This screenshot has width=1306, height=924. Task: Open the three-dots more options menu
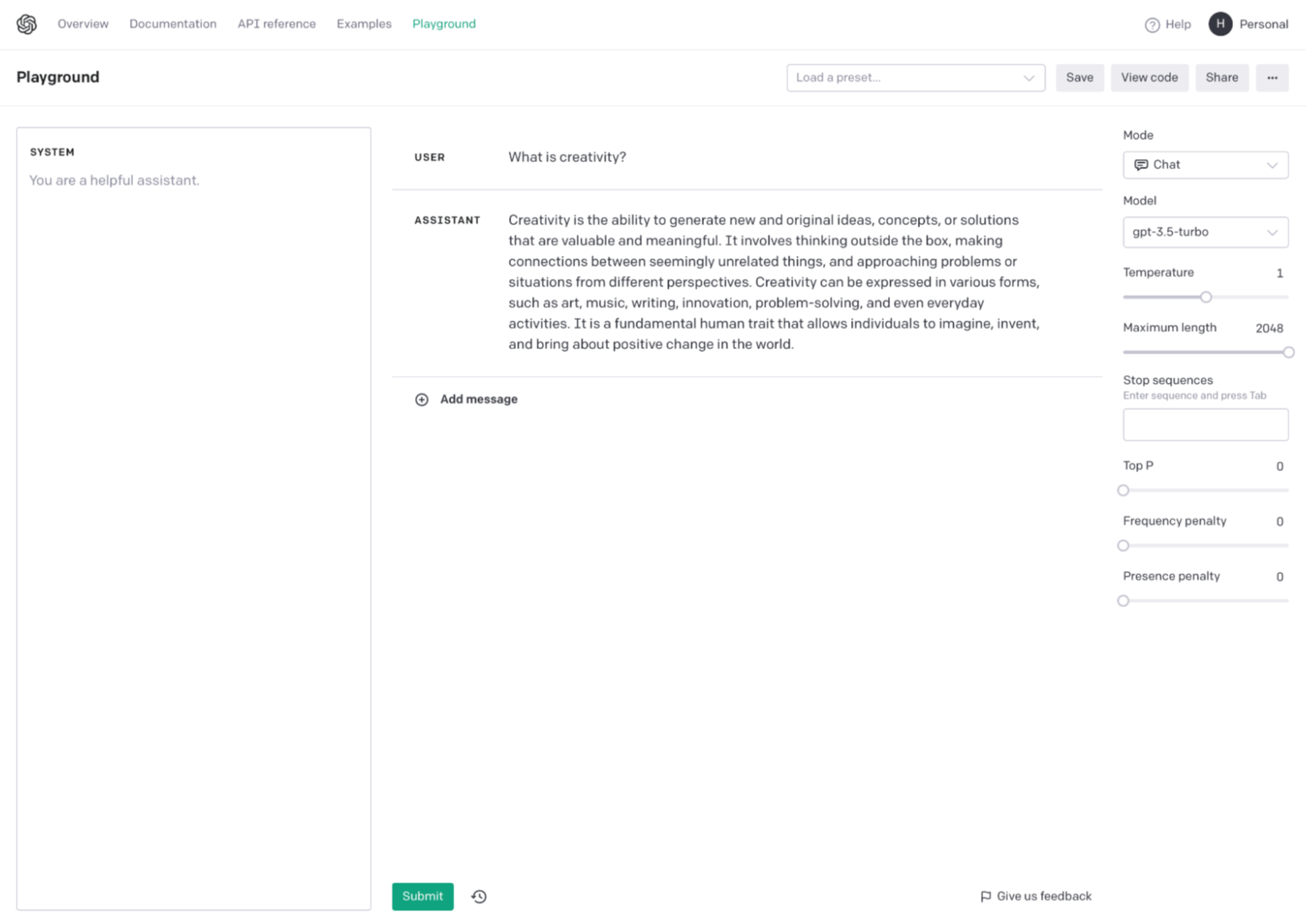1272,78
